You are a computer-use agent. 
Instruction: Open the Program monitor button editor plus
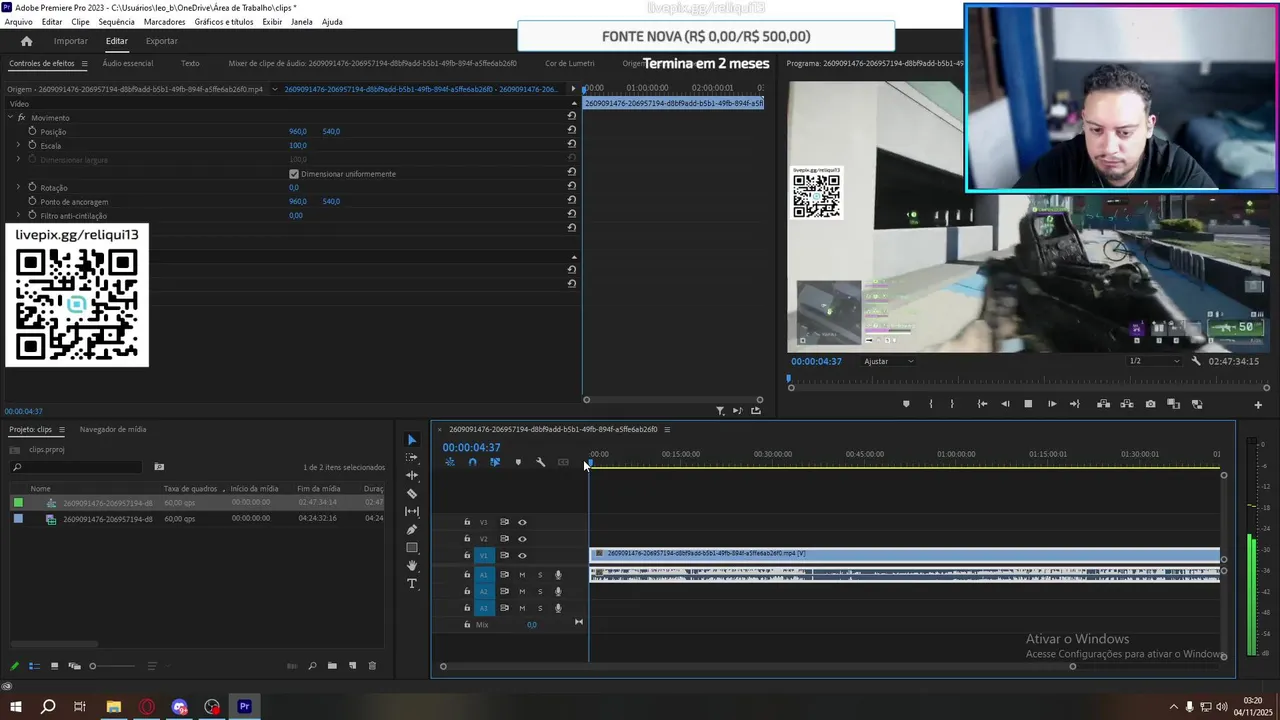(1258, 405)
